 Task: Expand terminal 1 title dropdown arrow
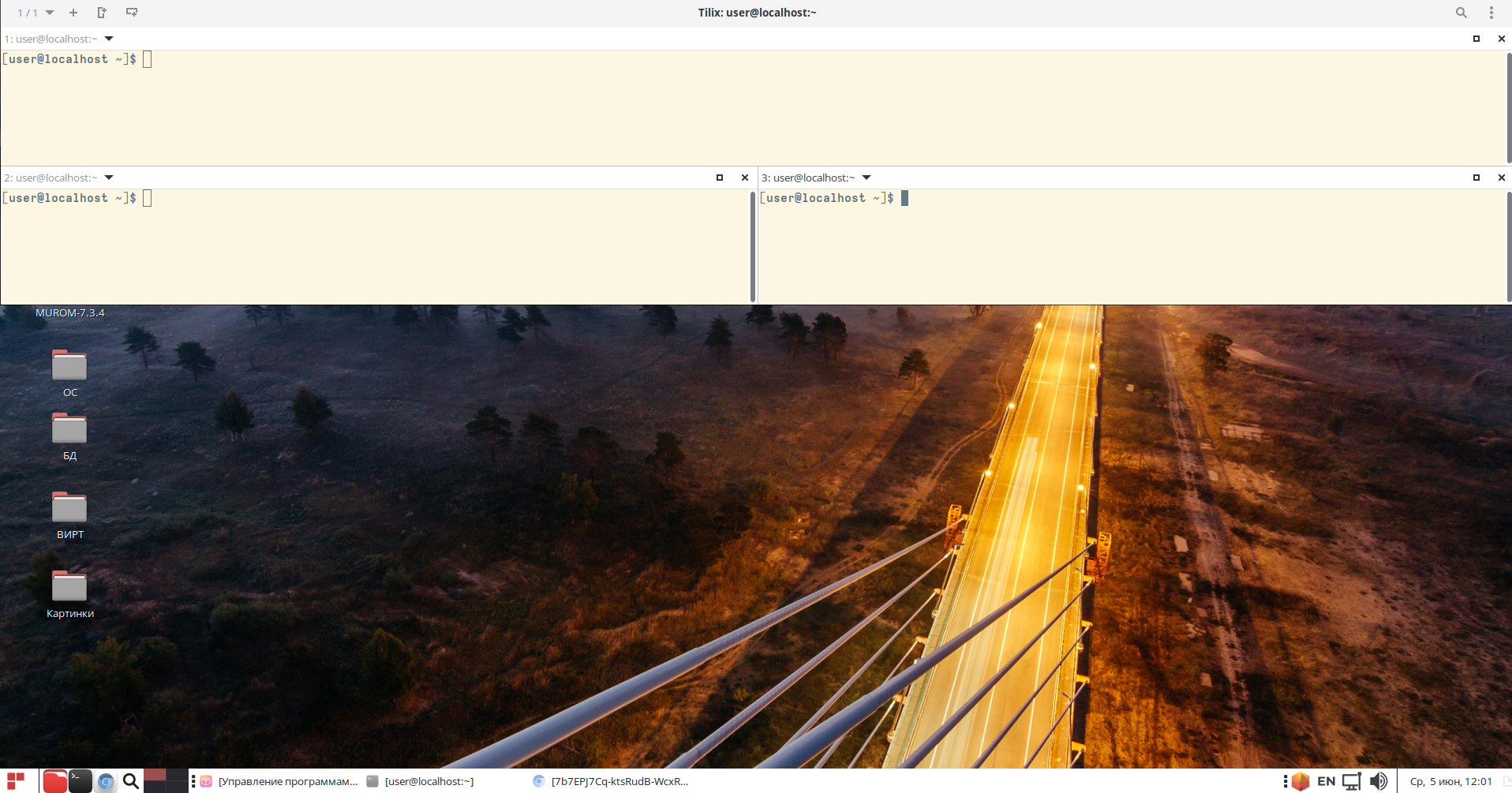[109, 39]
